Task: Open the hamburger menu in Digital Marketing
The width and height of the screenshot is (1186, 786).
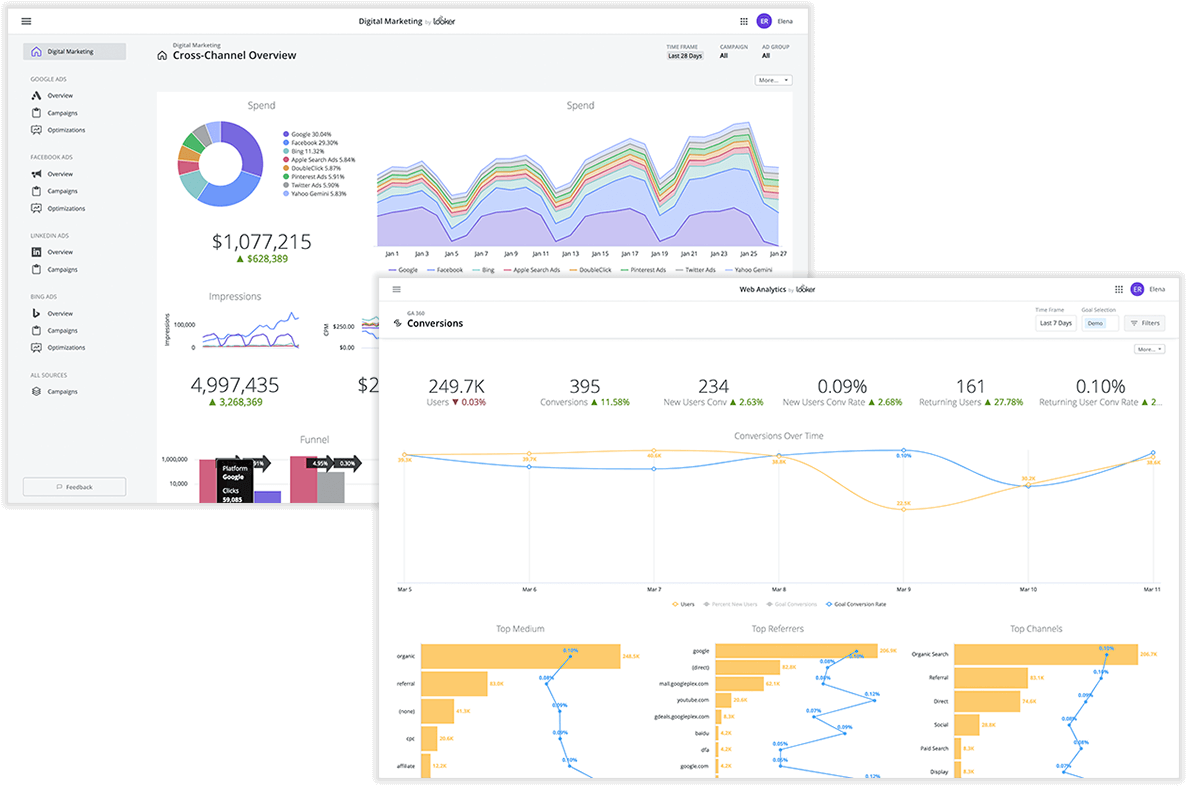Action: (x=26, y=21)
